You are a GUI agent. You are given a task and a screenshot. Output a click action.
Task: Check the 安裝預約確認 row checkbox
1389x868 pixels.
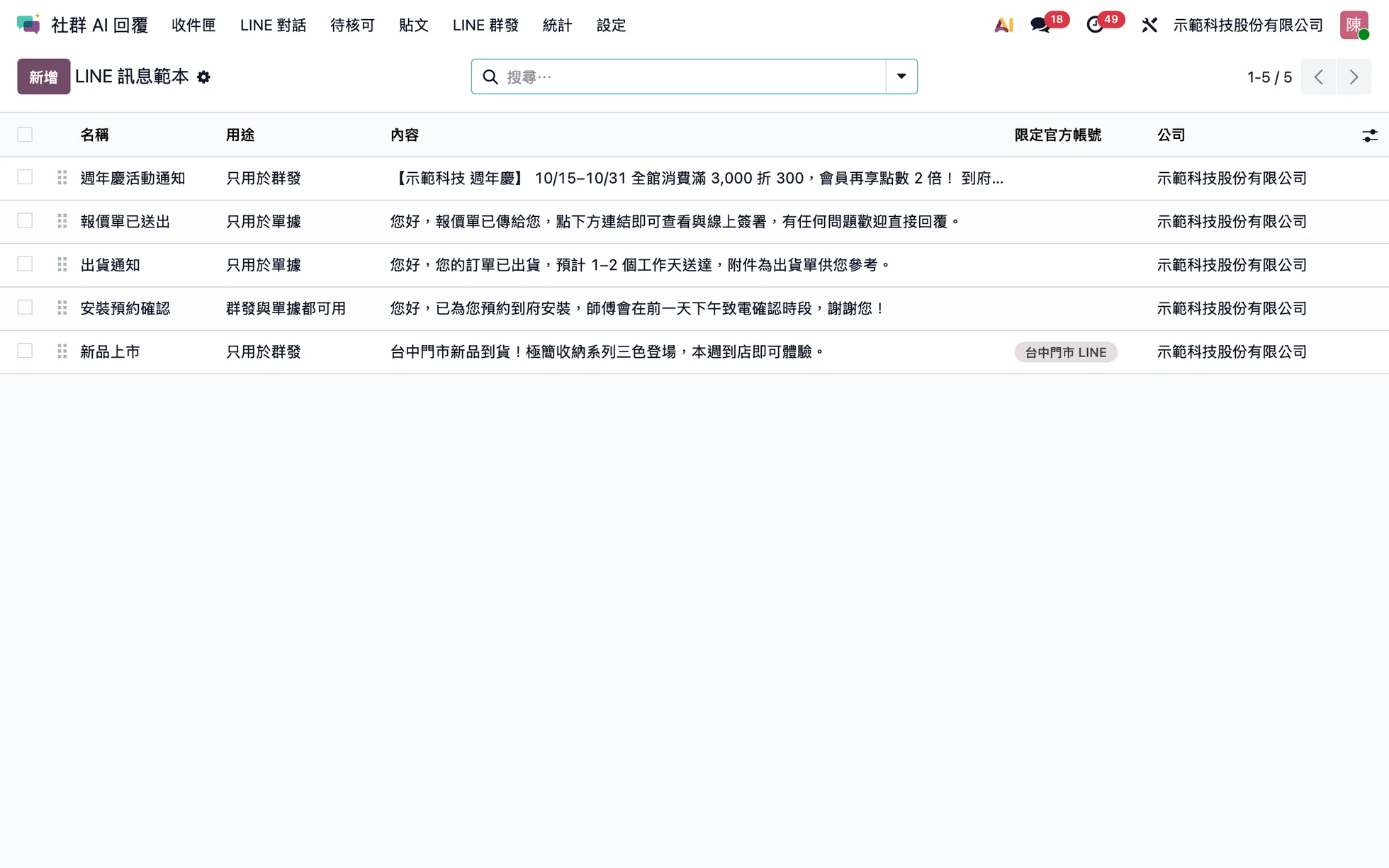(25, 307)
